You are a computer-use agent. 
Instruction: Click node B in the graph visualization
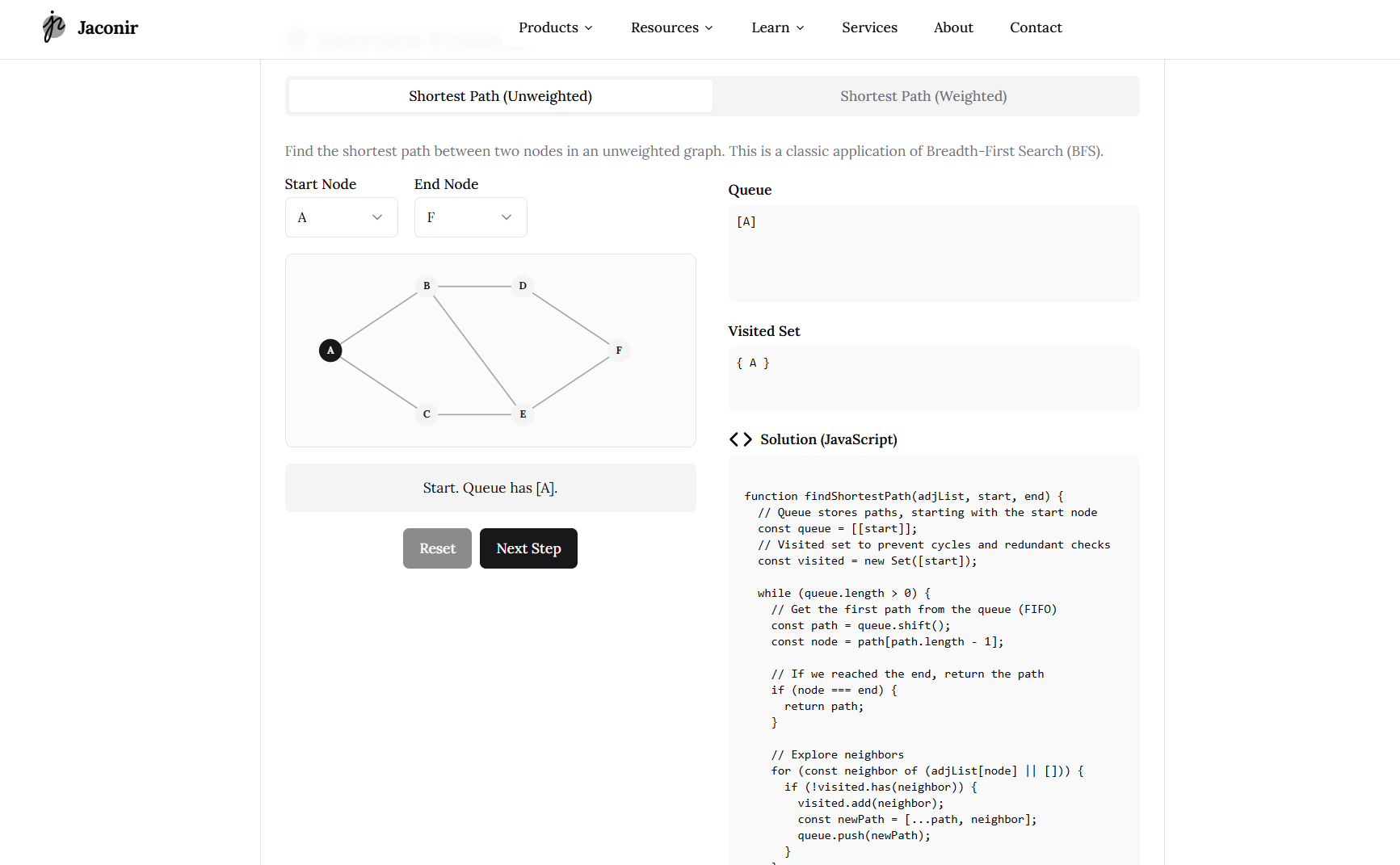427,286
